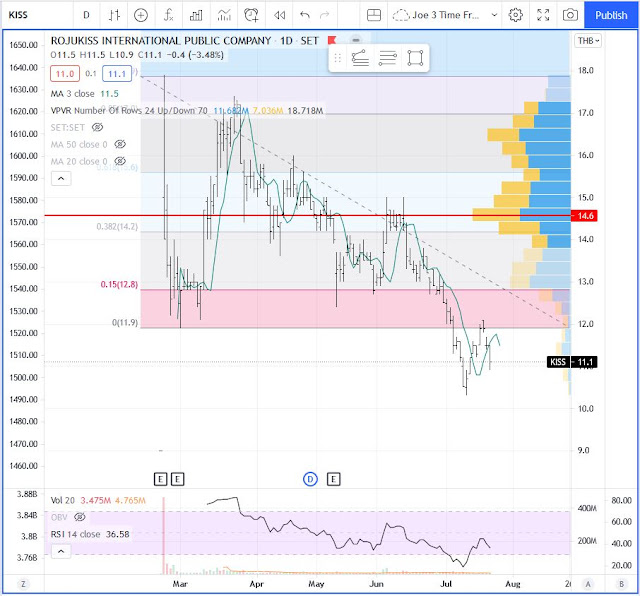Click the red 14.6 horizontal line price label

(584, 216)
